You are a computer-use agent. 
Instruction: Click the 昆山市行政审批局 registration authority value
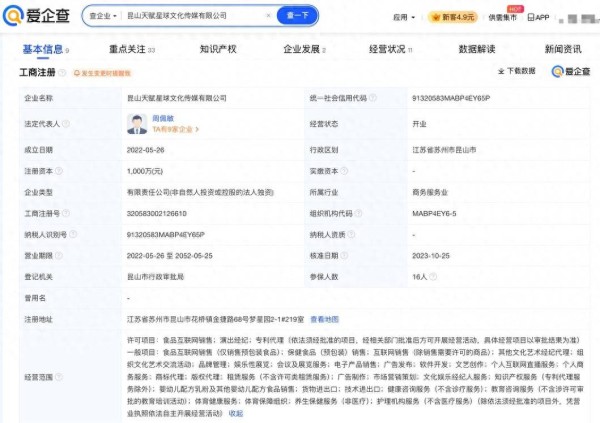(x=155, y=276)
